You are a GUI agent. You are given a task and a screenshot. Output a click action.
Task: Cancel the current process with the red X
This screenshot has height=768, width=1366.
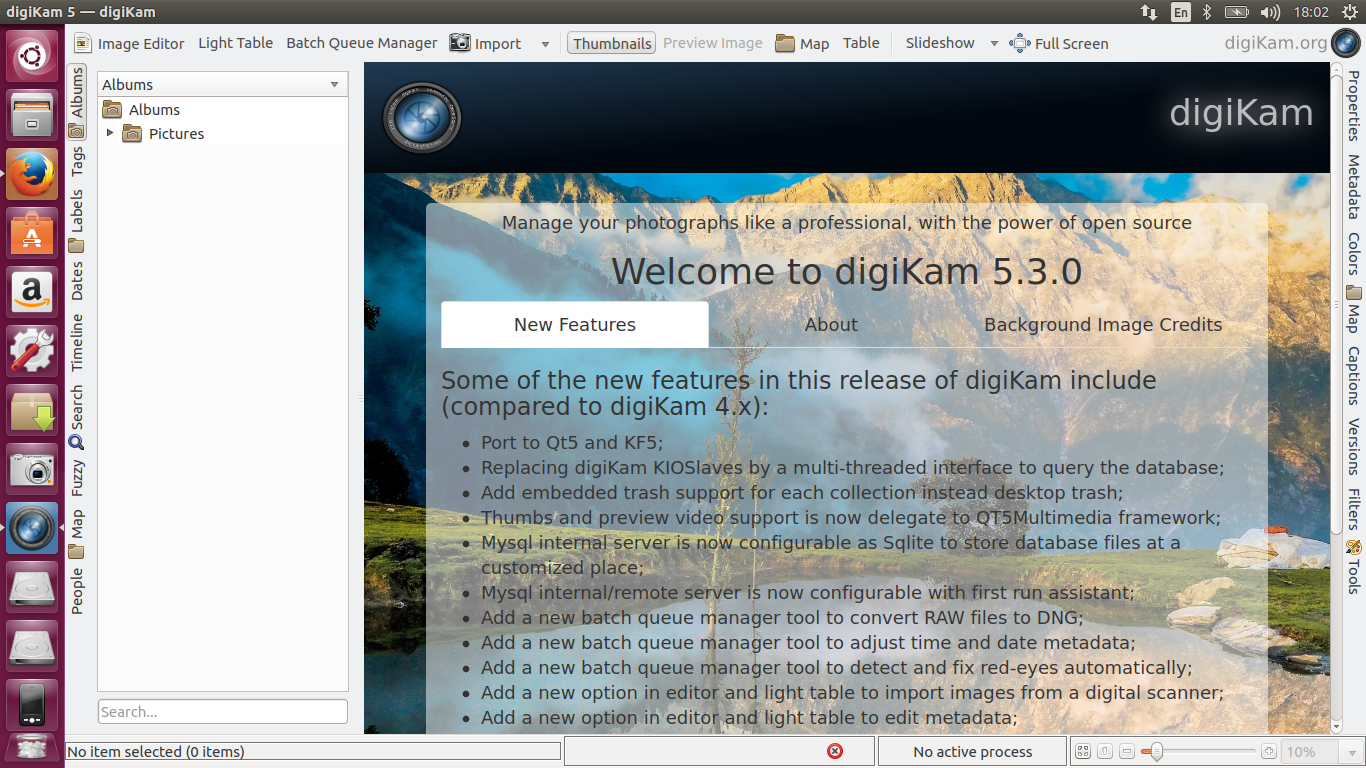(835, 751)
